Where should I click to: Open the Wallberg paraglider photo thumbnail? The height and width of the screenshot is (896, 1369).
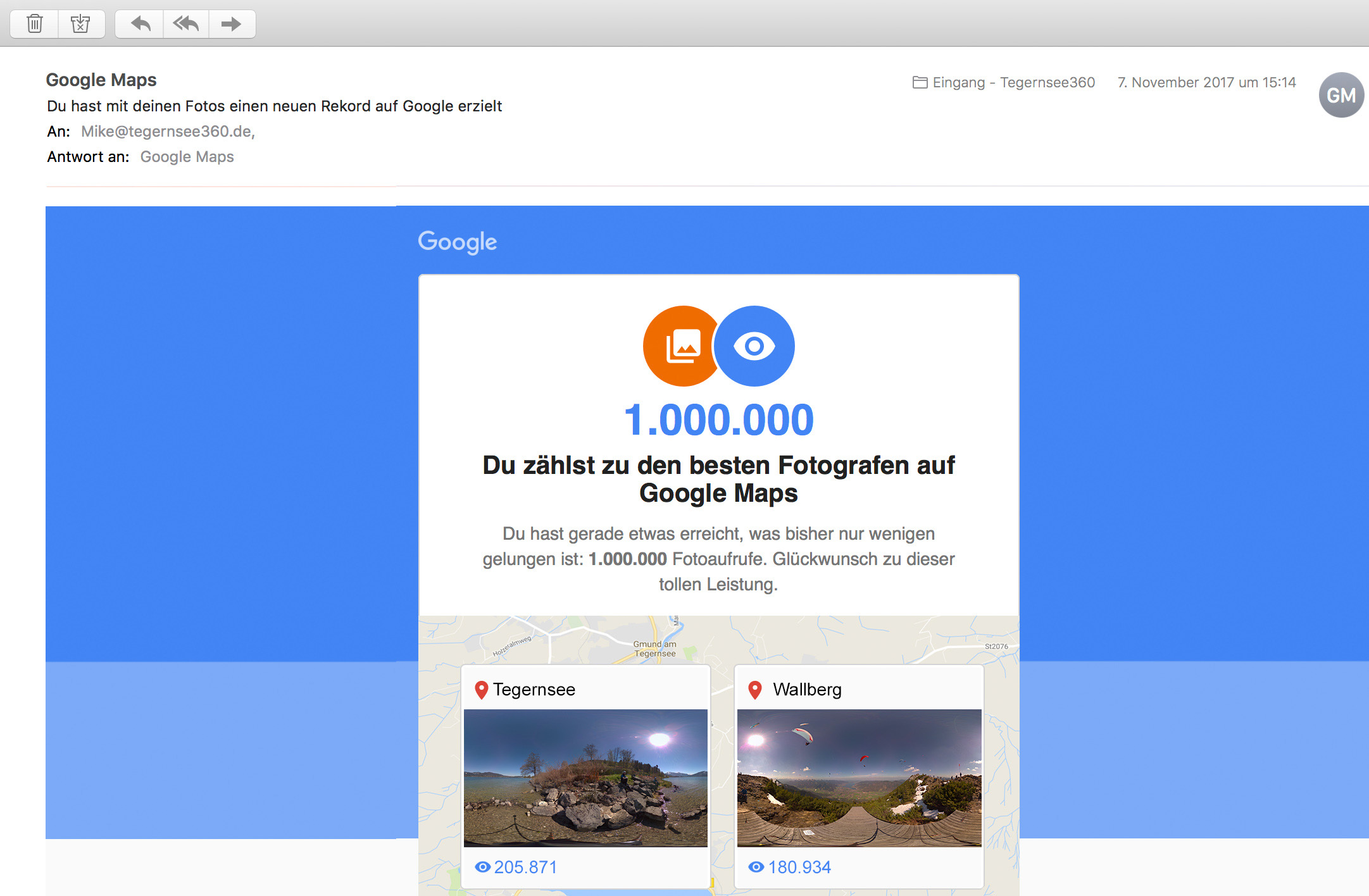coord(859,778)
